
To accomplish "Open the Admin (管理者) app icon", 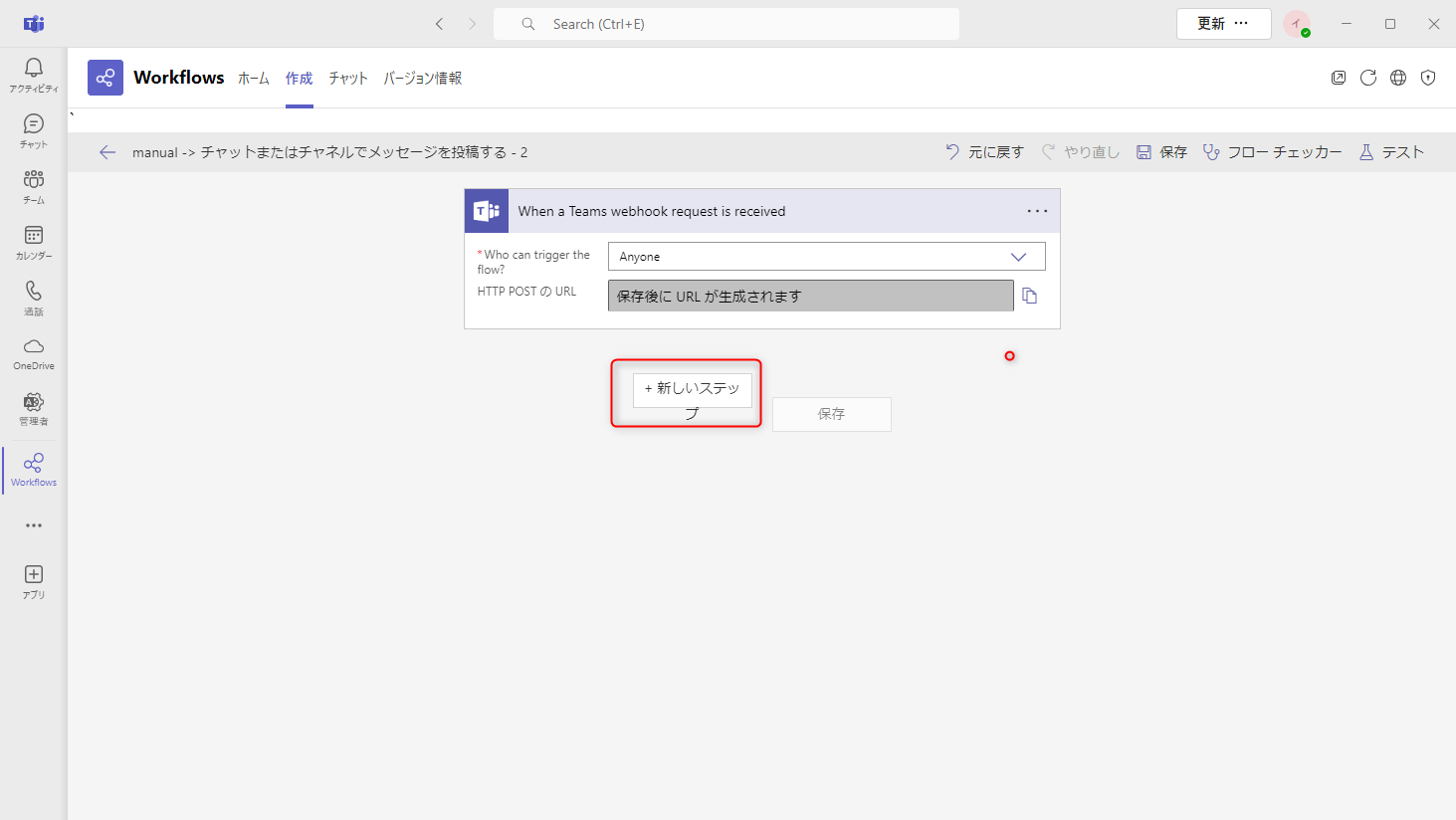I will [x=34, y=410].
